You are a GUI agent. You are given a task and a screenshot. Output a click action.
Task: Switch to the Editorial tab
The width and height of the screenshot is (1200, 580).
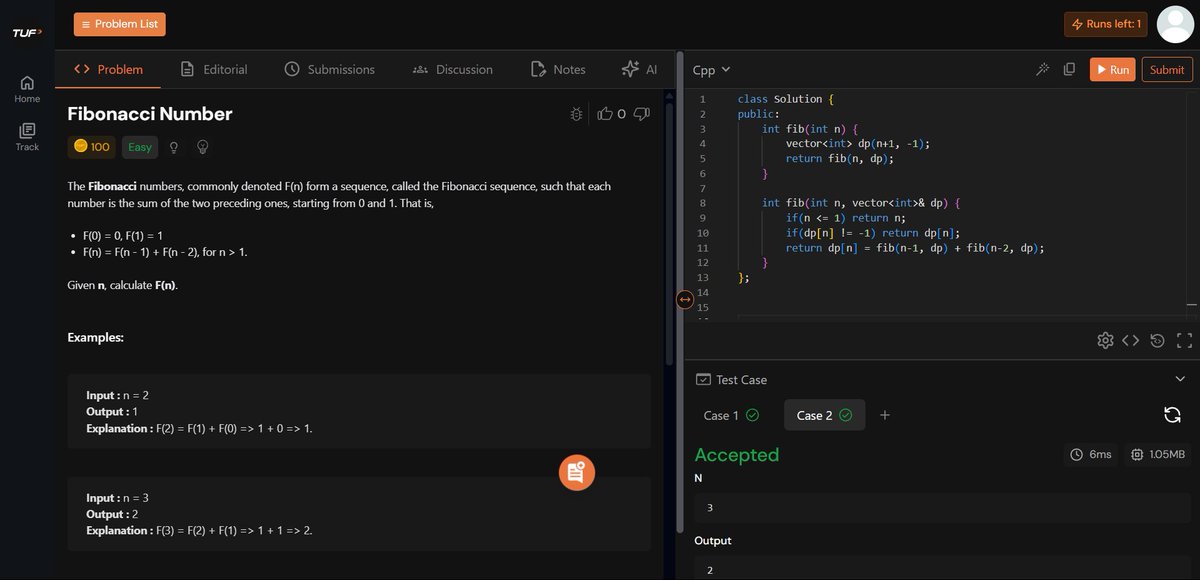pyautogui.click(x=214, y=69)
